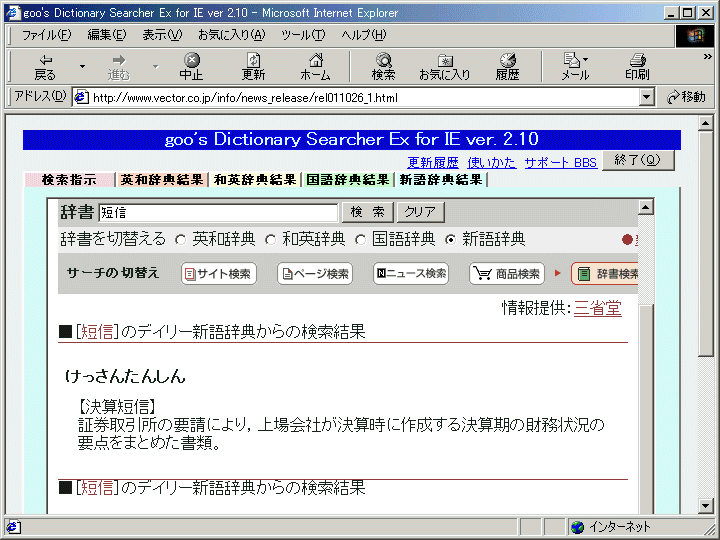Image resolution: width=720 pixels, height=540 pixels.
Task: Open the ヘルプ(H) menu
Action: click(x=364, y=35)
